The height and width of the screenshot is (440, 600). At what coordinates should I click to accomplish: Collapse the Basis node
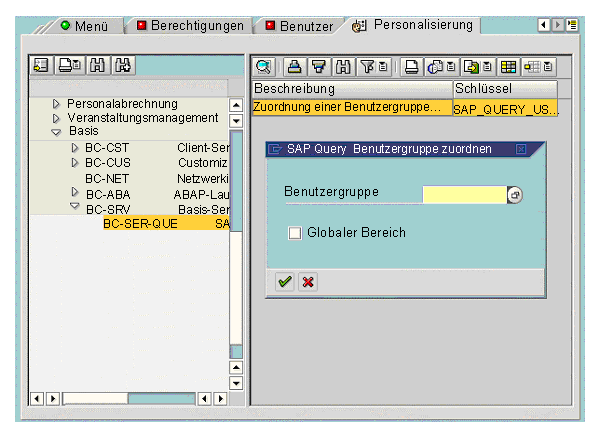[56, 132]
